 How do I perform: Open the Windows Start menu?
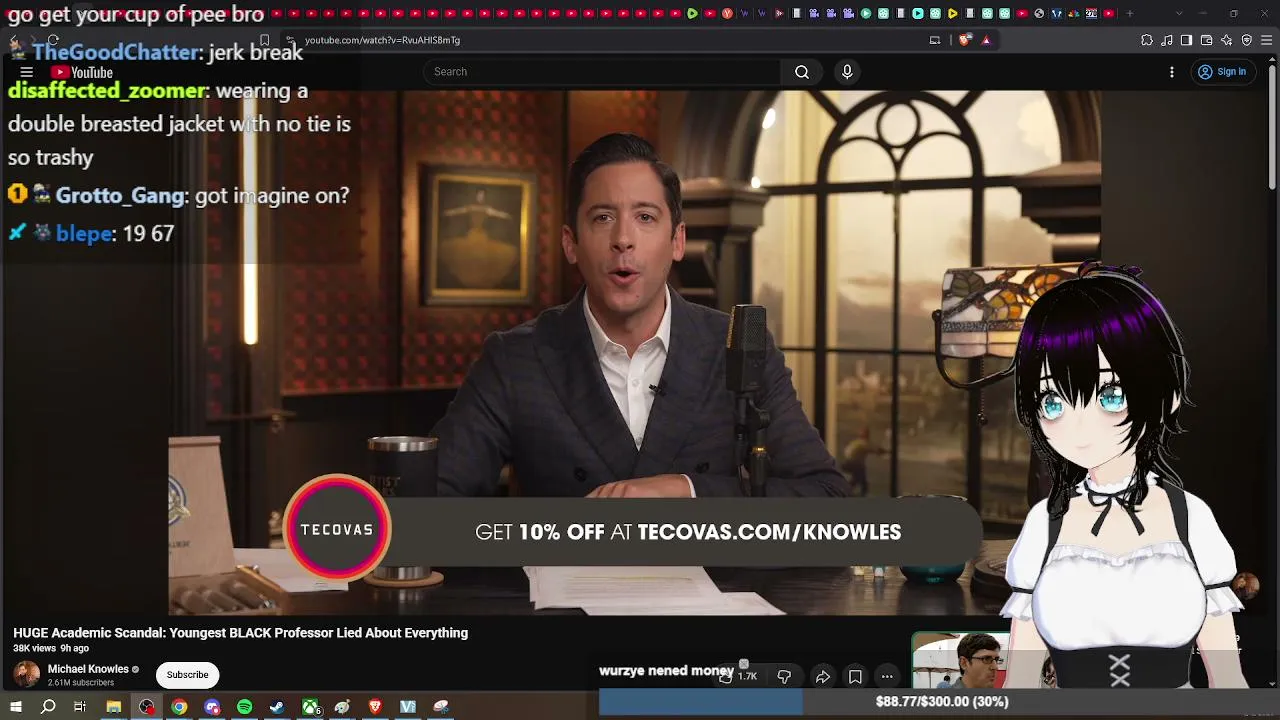16,707
